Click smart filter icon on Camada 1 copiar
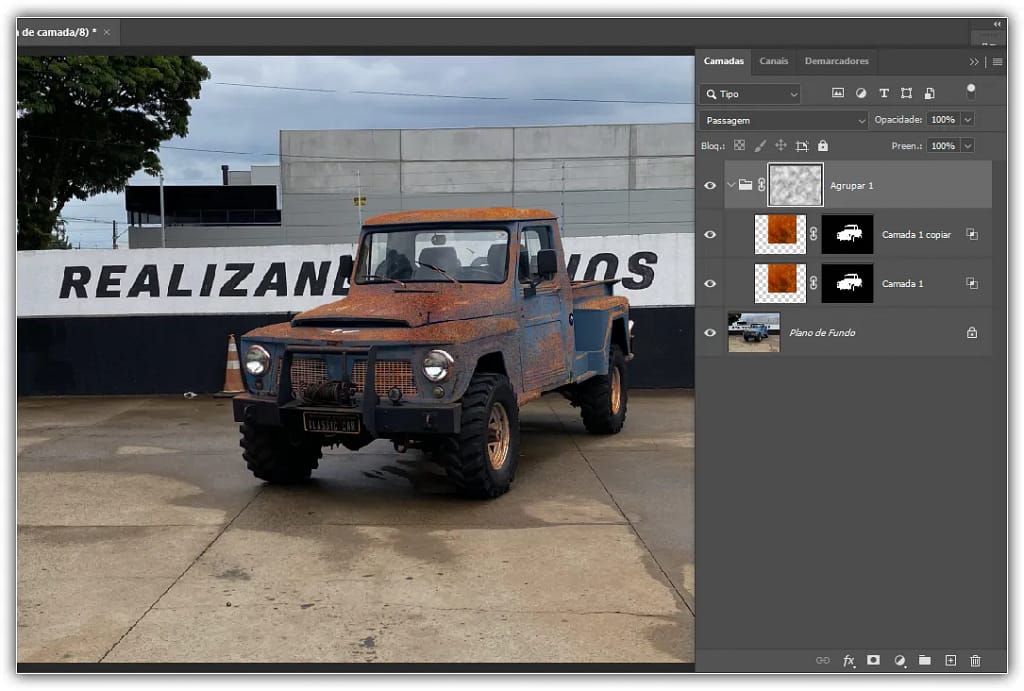This screenshot has height=691, width=1024. coord(972,234)
